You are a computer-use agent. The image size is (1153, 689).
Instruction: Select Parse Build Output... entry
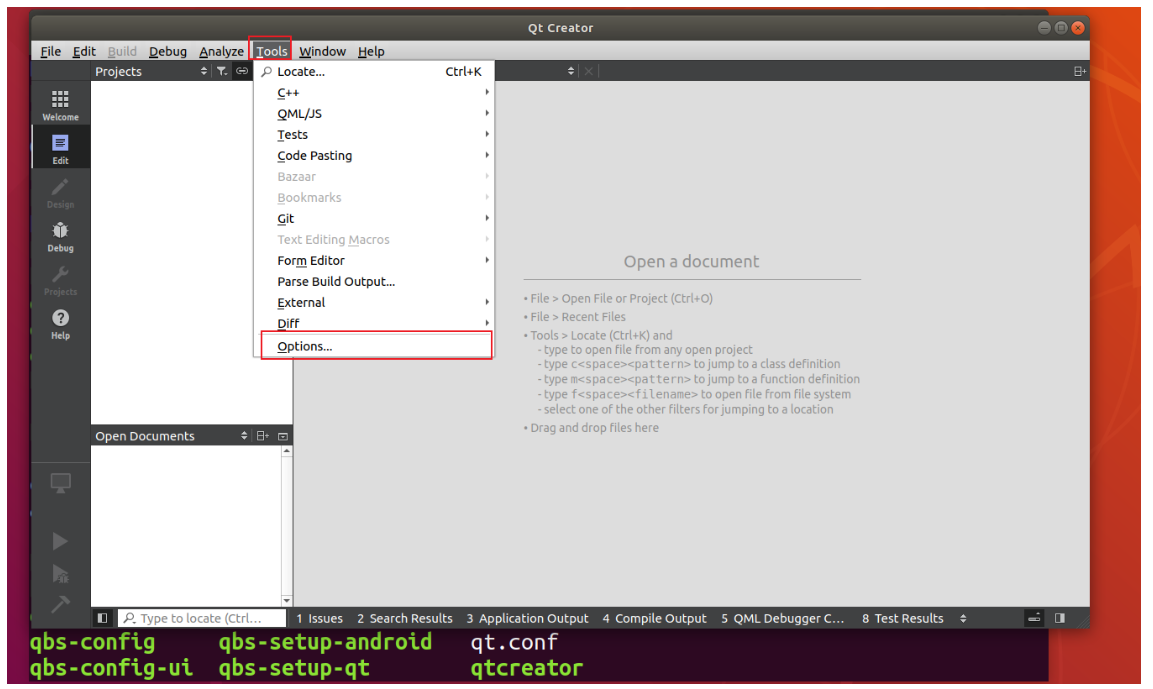pyautogui.click(x=374, y=282)
